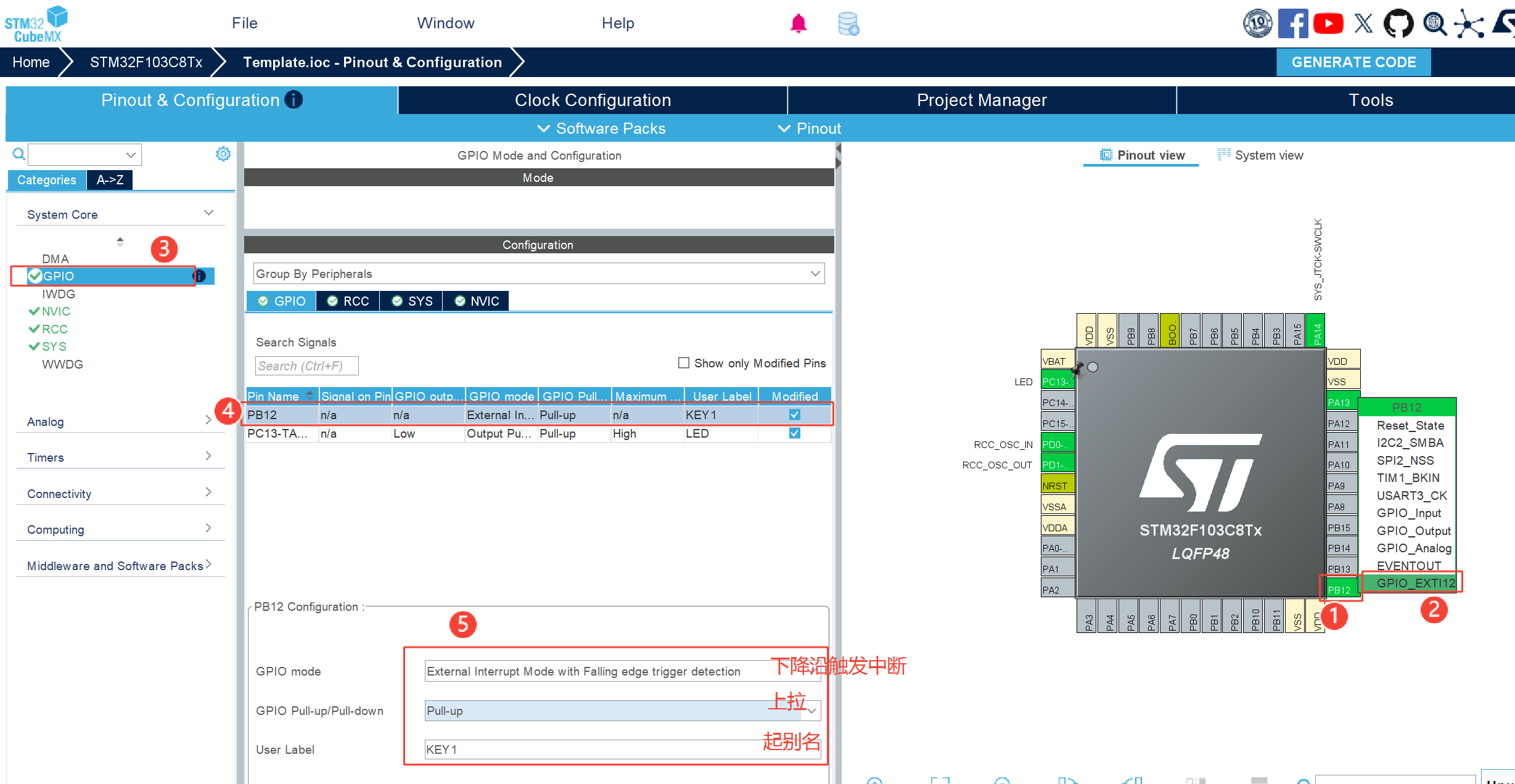Expand the Computing category
The height and width of the screenshot is (784, 1515).
121,529
